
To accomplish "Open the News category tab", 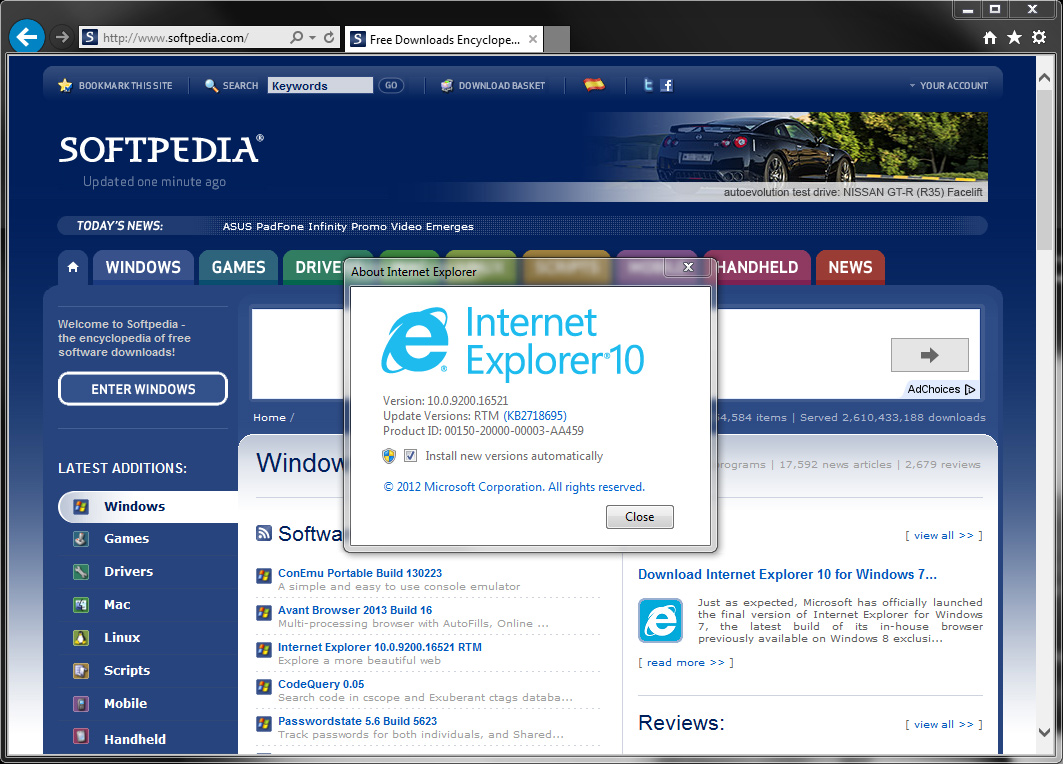I will [x=850, y=267].
